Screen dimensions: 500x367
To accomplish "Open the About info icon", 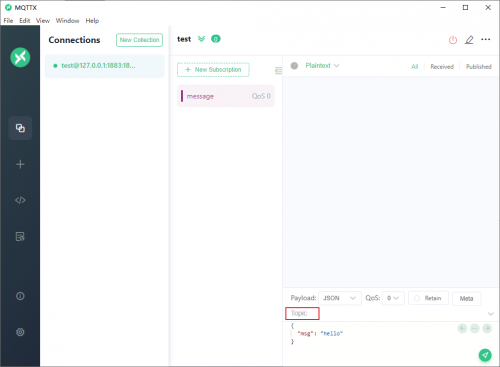I will point(20,296).
